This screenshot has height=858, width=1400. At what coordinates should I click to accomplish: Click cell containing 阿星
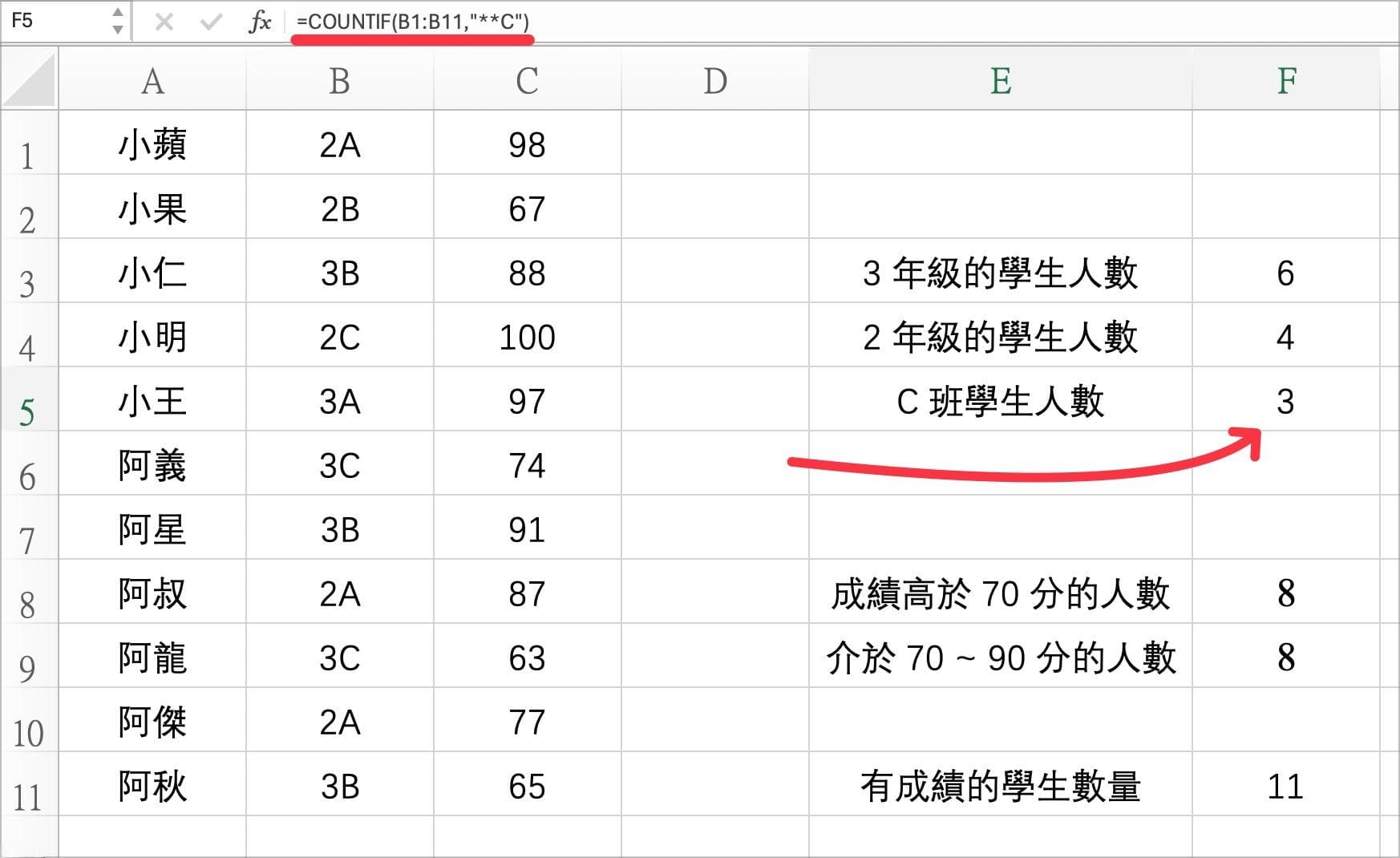[152, 528]
